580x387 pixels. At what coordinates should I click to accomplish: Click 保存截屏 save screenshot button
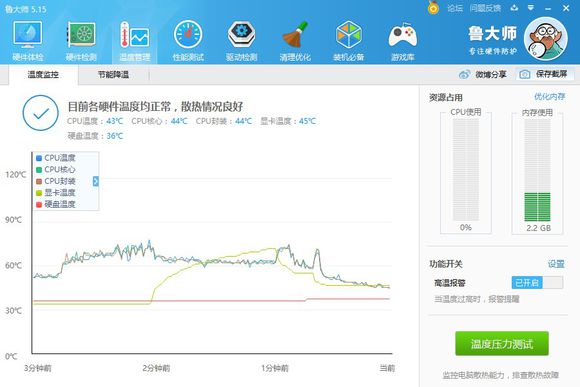(545, 74)
